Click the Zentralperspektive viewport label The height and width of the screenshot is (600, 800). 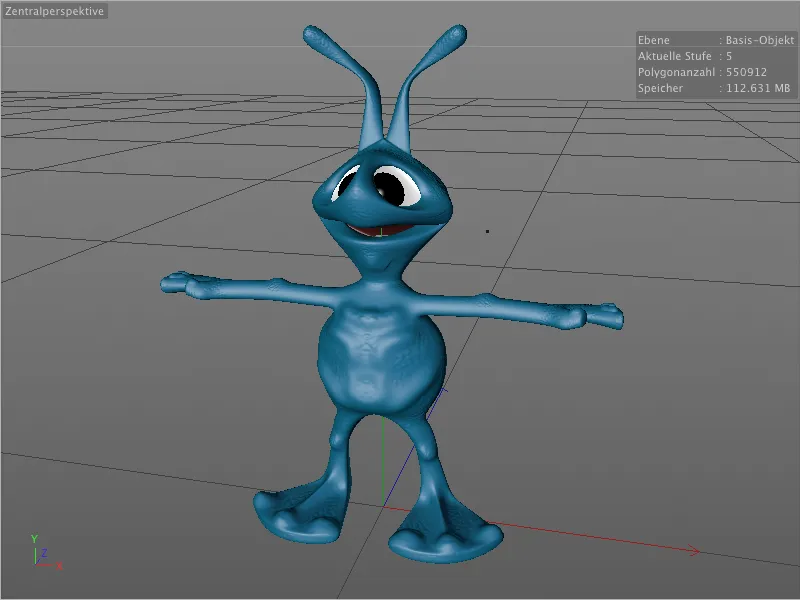coord(55,11)
